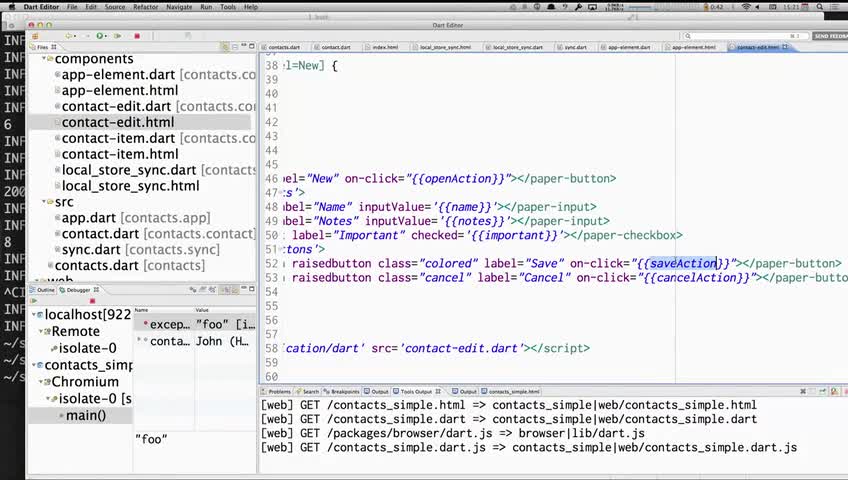Image resolution: width=848 pixels, height=480 pixels.
Task: Collapse the components folder
Action: [44, 58]
